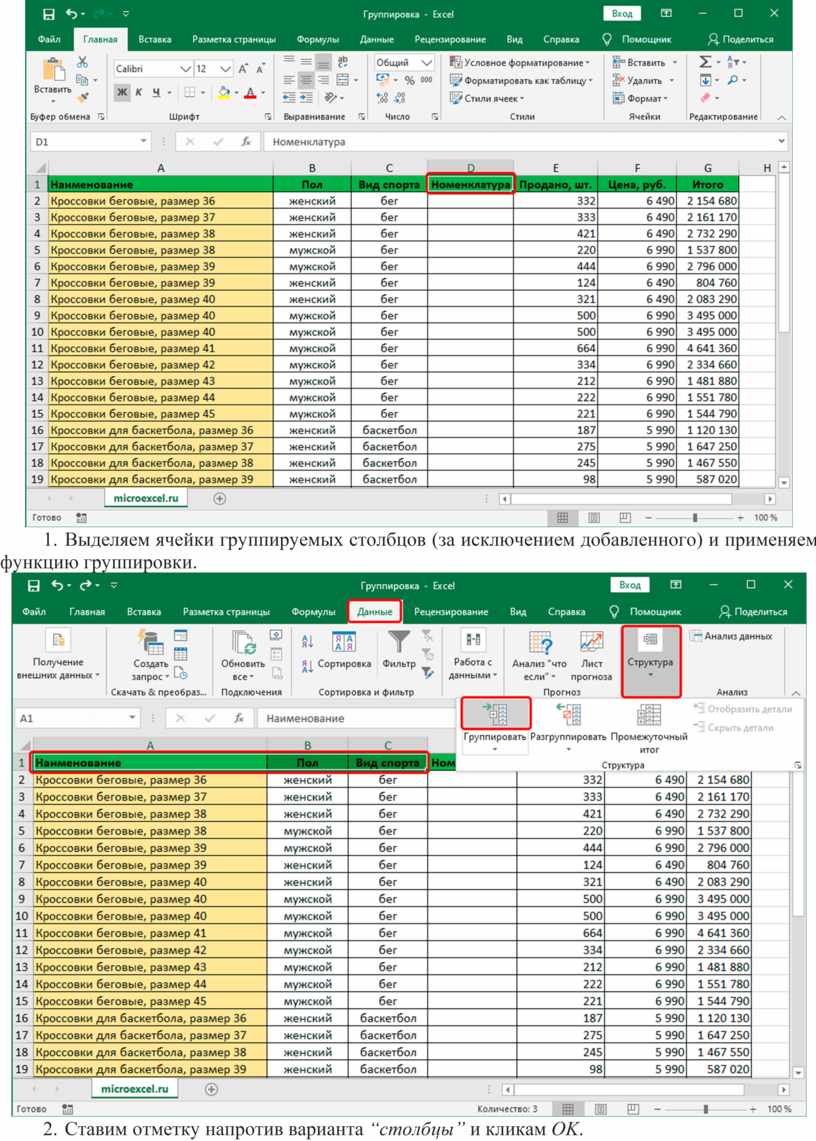The image size is (816, 1141).
Task: Click the Format Painter brush icon
Action: [x=82, y=96]
